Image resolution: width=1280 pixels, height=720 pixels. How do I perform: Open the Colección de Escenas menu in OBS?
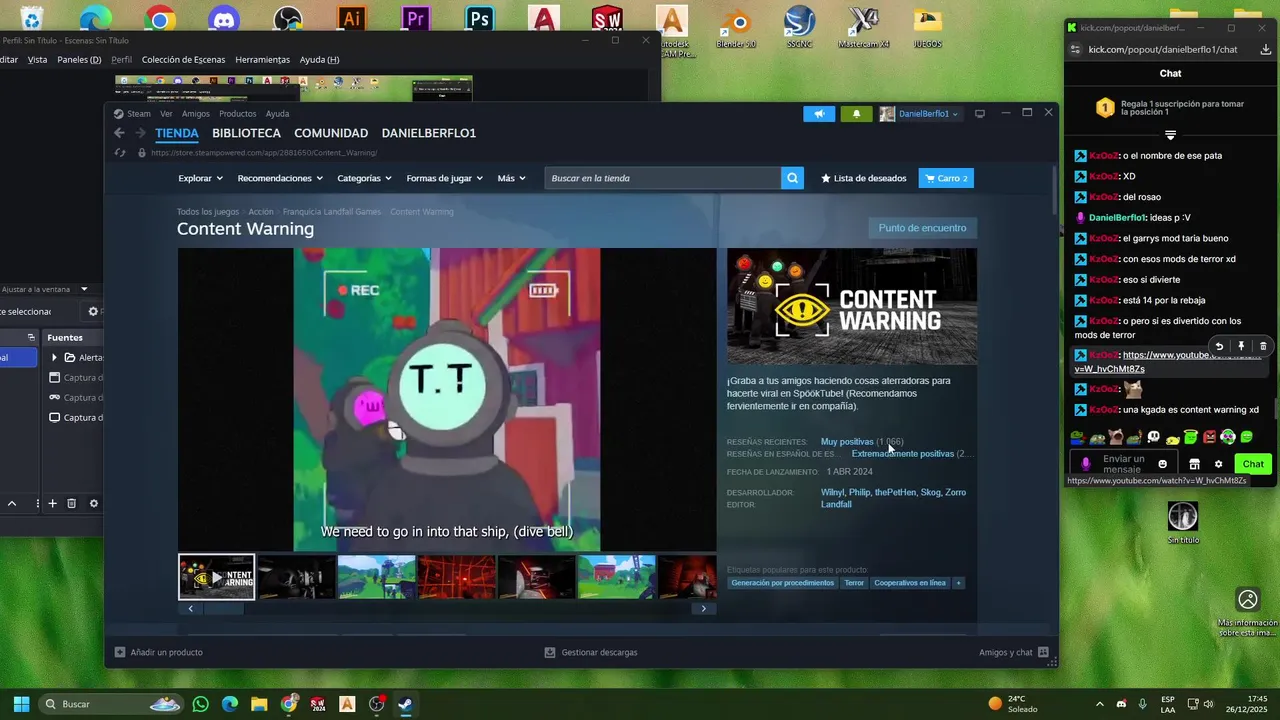pos(183,59)
